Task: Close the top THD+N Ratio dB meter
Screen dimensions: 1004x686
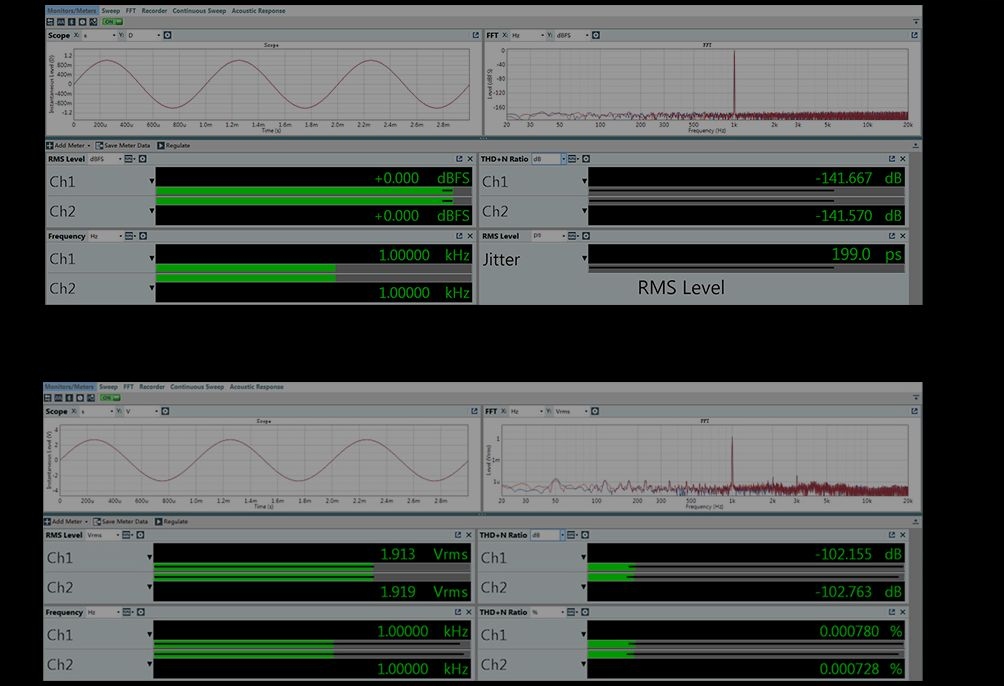Action: 903,158
